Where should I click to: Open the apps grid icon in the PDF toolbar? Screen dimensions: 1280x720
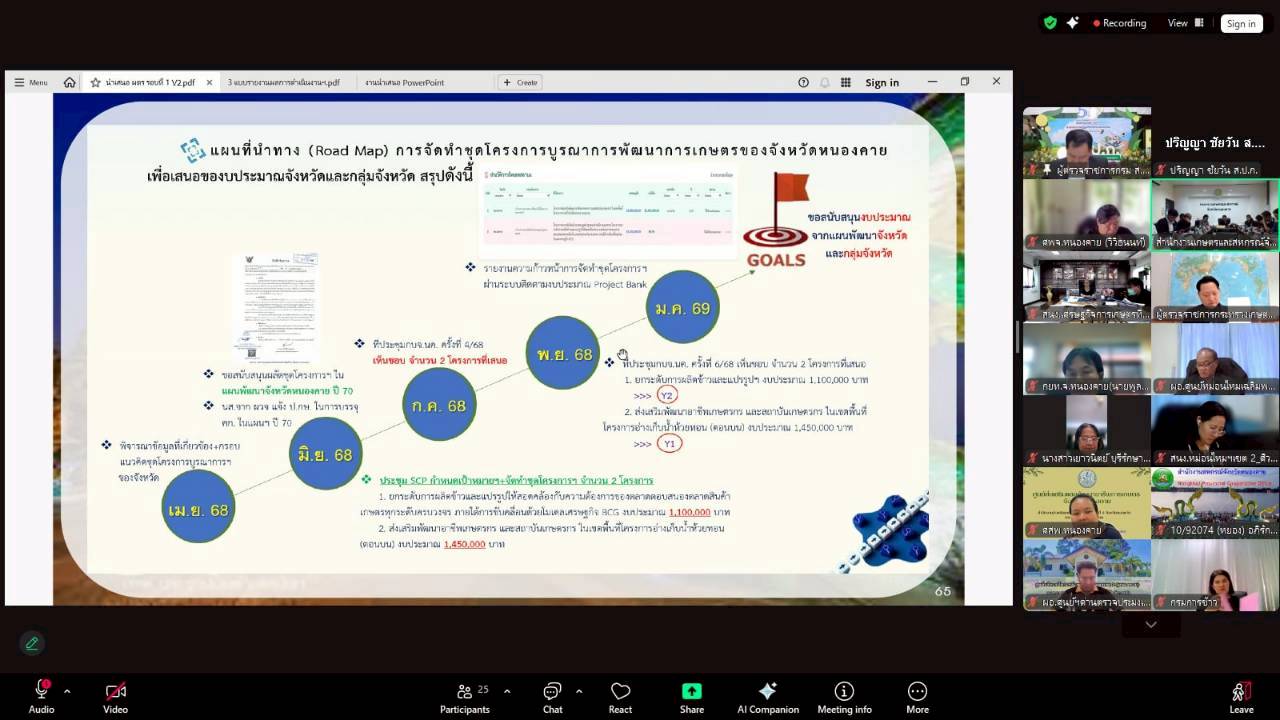[x=844, y=82]
